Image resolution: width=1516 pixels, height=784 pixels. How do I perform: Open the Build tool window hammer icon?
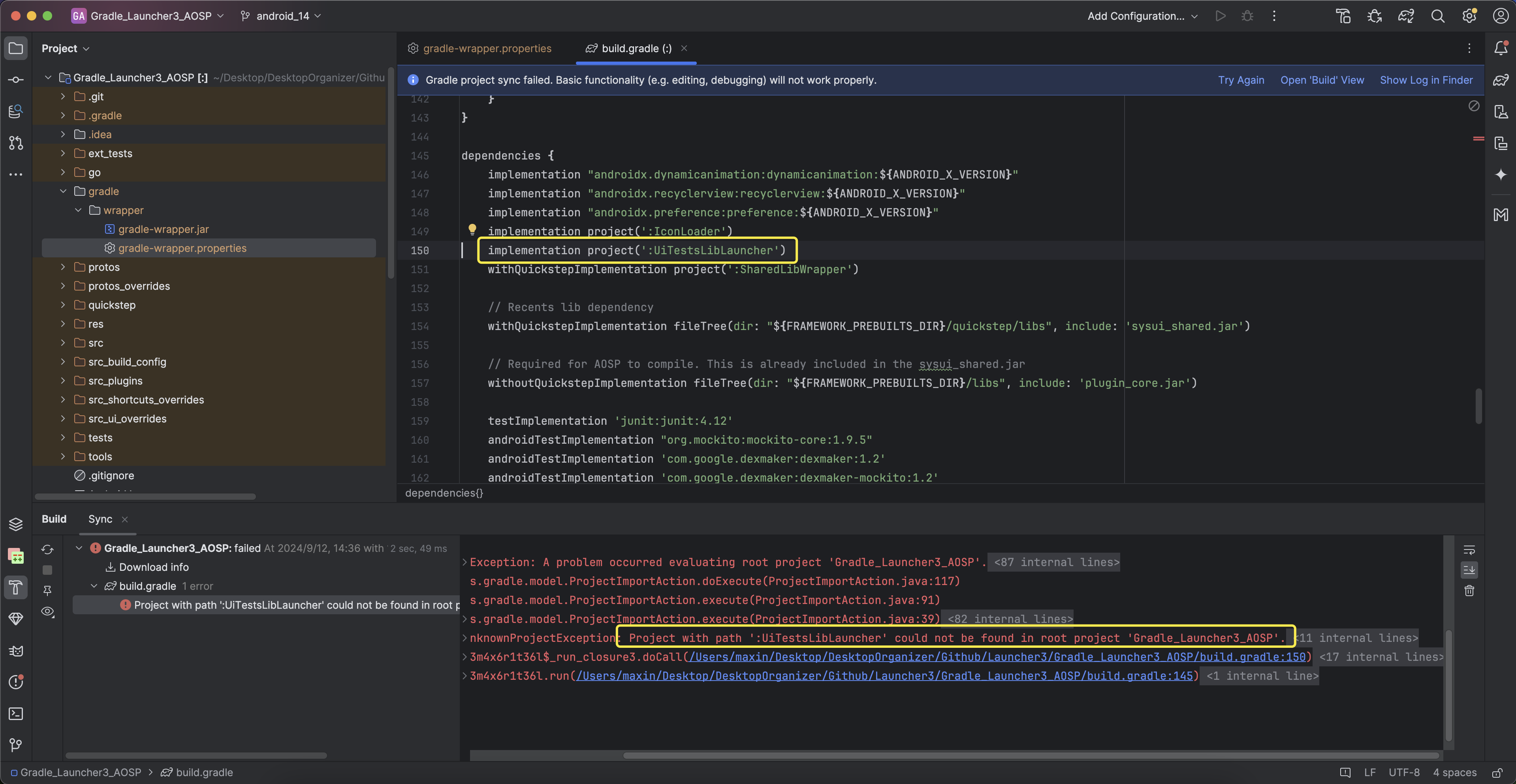(x=16, y=587)
